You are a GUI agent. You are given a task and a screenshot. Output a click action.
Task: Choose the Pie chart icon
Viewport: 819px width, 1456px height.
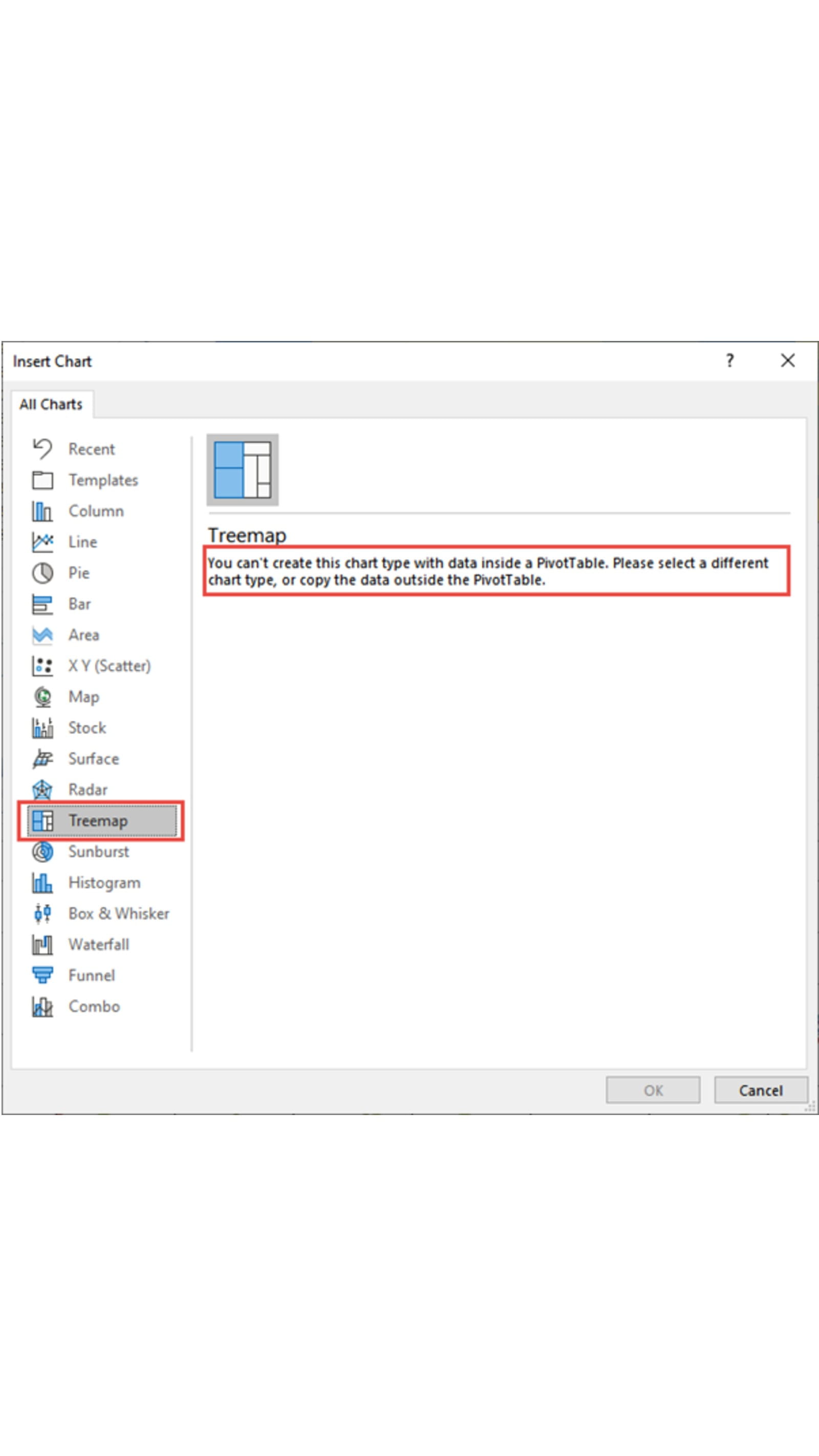pos(42,573)
